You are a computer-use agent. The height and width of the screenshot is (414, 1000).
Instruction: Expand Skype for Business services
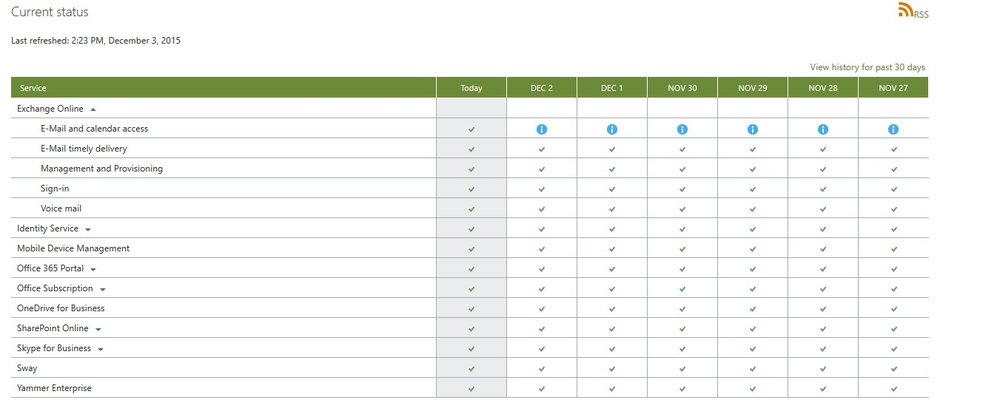[101, 349]
